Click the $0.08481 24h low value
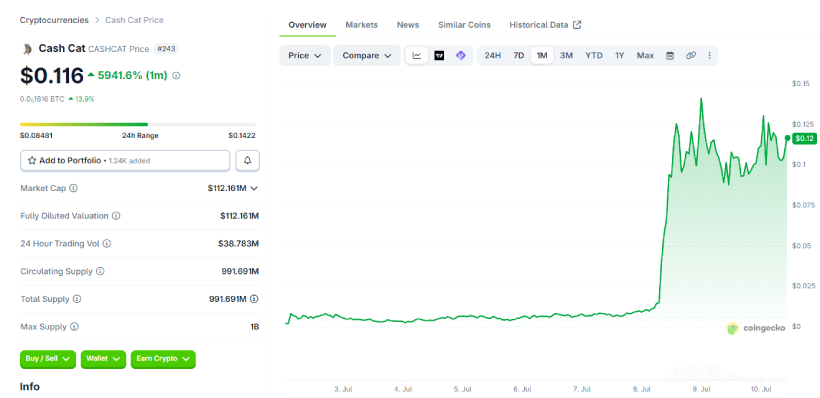 [x=36, y=135]
